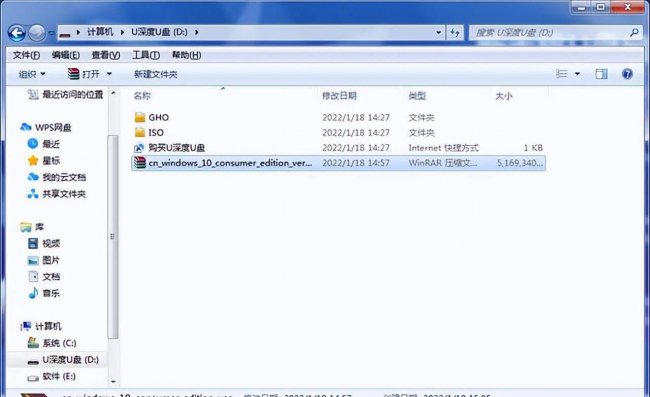Click the Internet 快捷方式 type cell
Viewport: 650px width, 397px height.
click(443, 148)
